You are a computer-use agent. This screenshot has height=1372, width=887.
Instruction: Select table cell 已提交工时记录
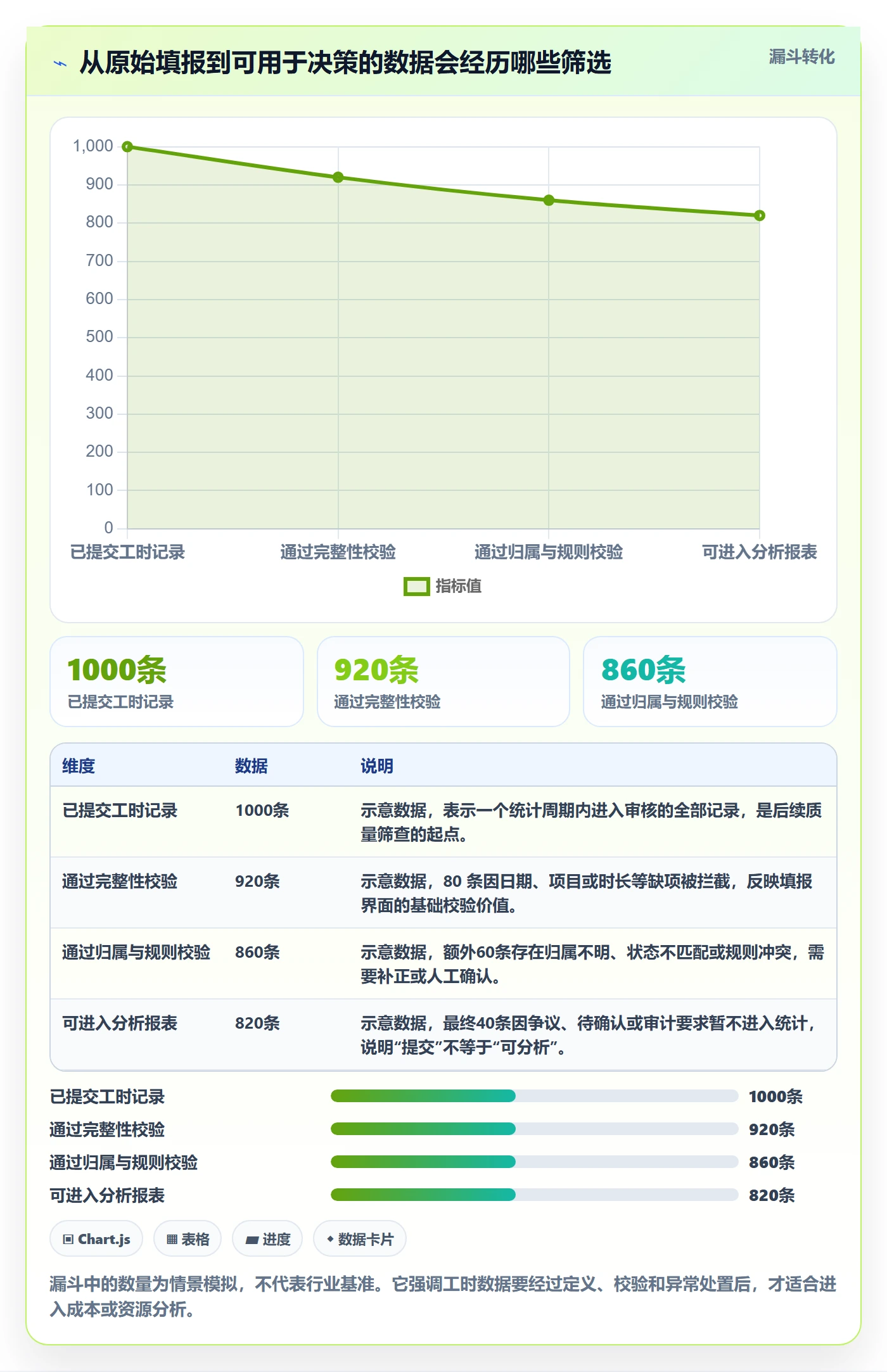click(x=120, y=811)
